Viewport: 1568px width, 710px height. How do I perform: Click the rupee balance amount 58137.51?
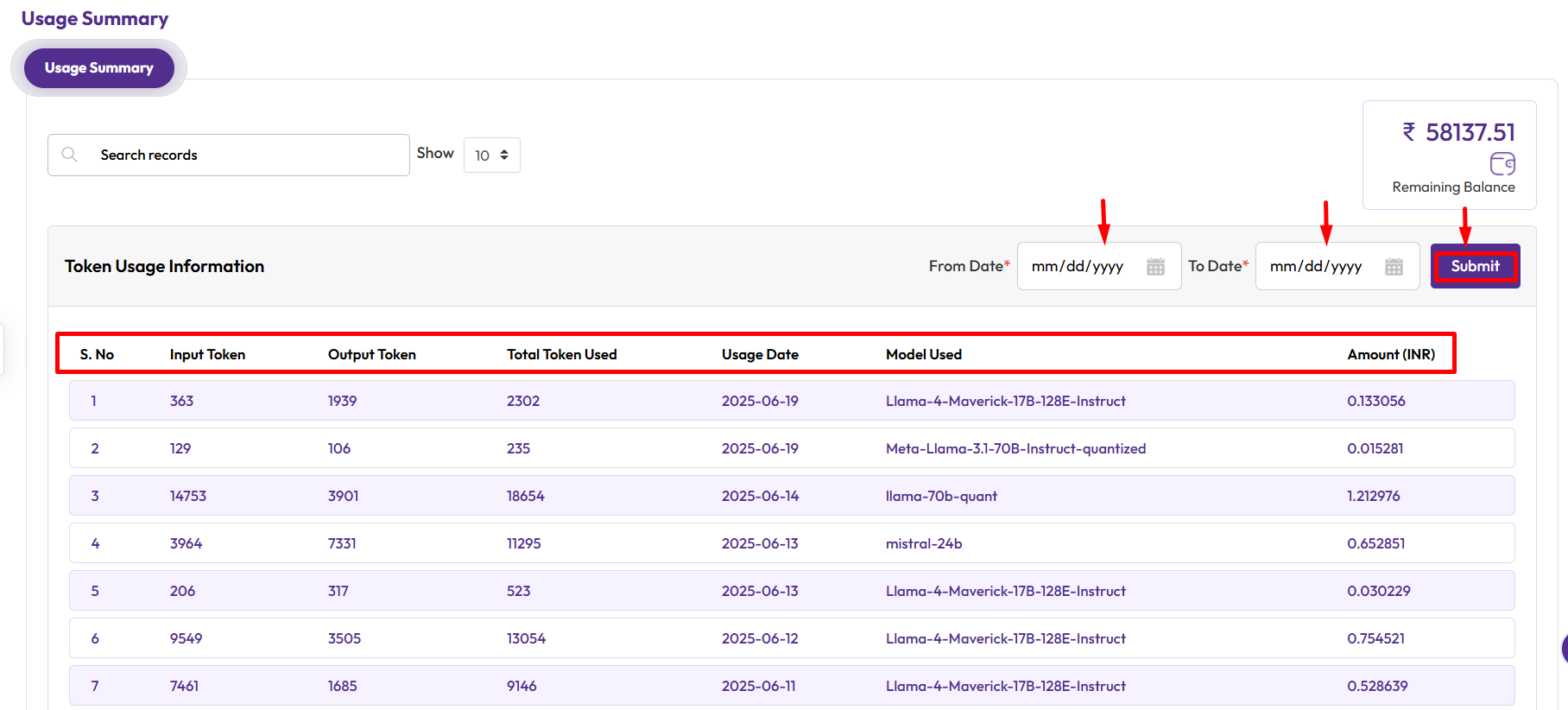(x=1469, y=132)
